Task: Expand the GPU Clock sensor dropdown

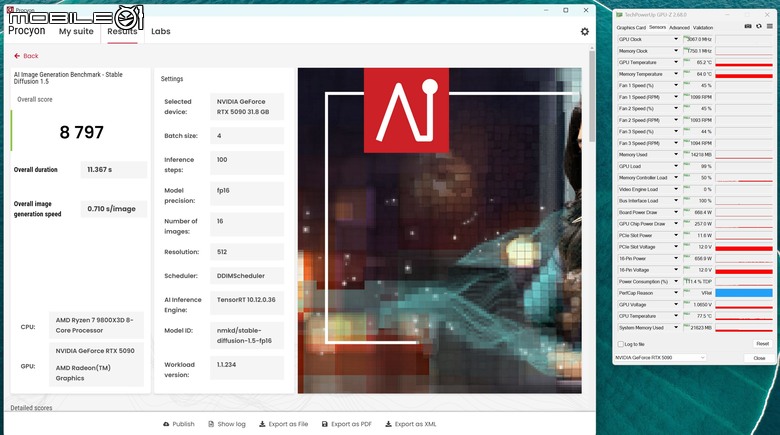Action: [676, 39]
